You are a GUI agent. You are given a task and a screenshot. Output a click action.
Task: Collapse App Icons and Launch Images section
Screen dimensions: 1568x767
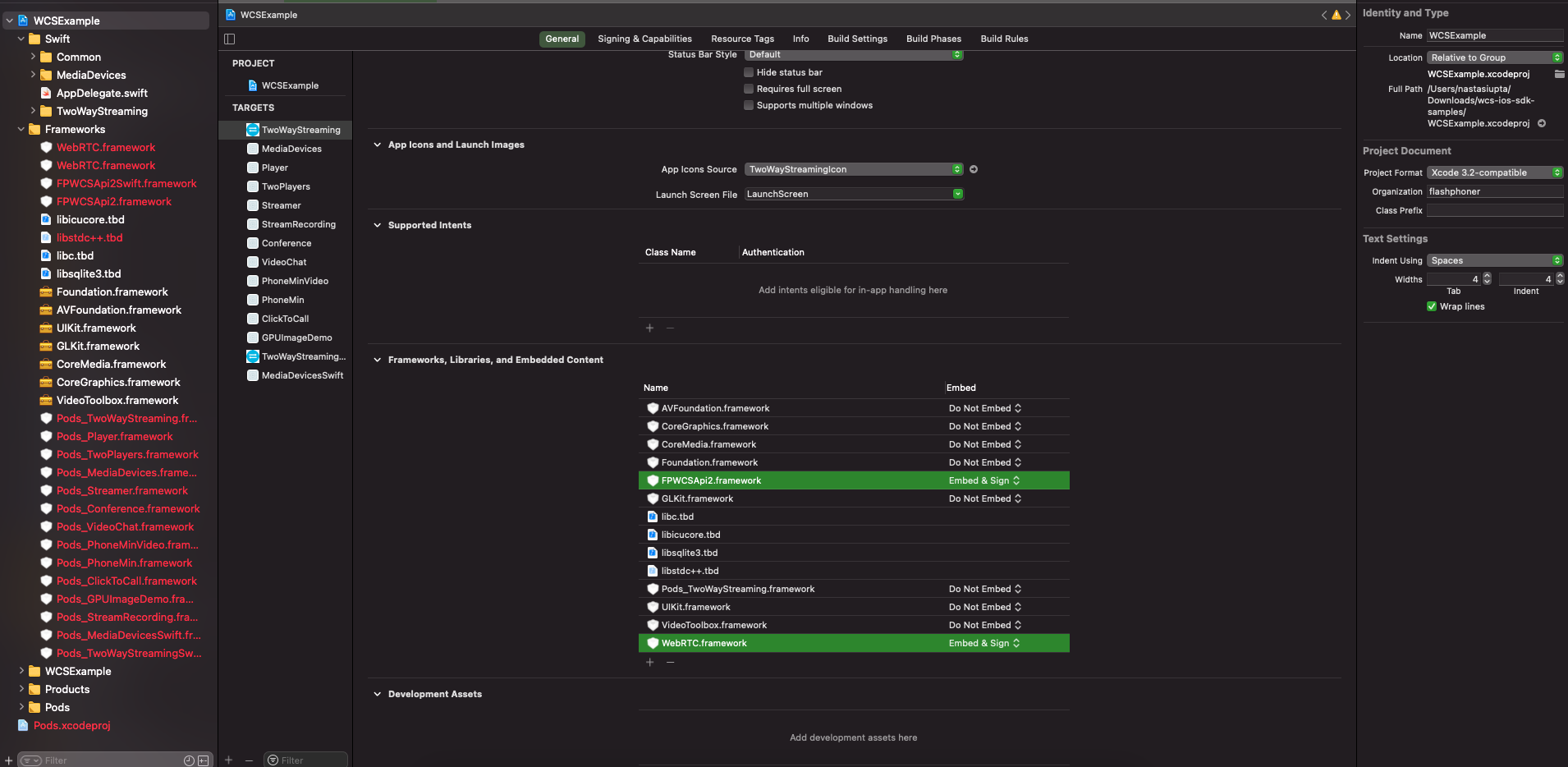(378, 145)
